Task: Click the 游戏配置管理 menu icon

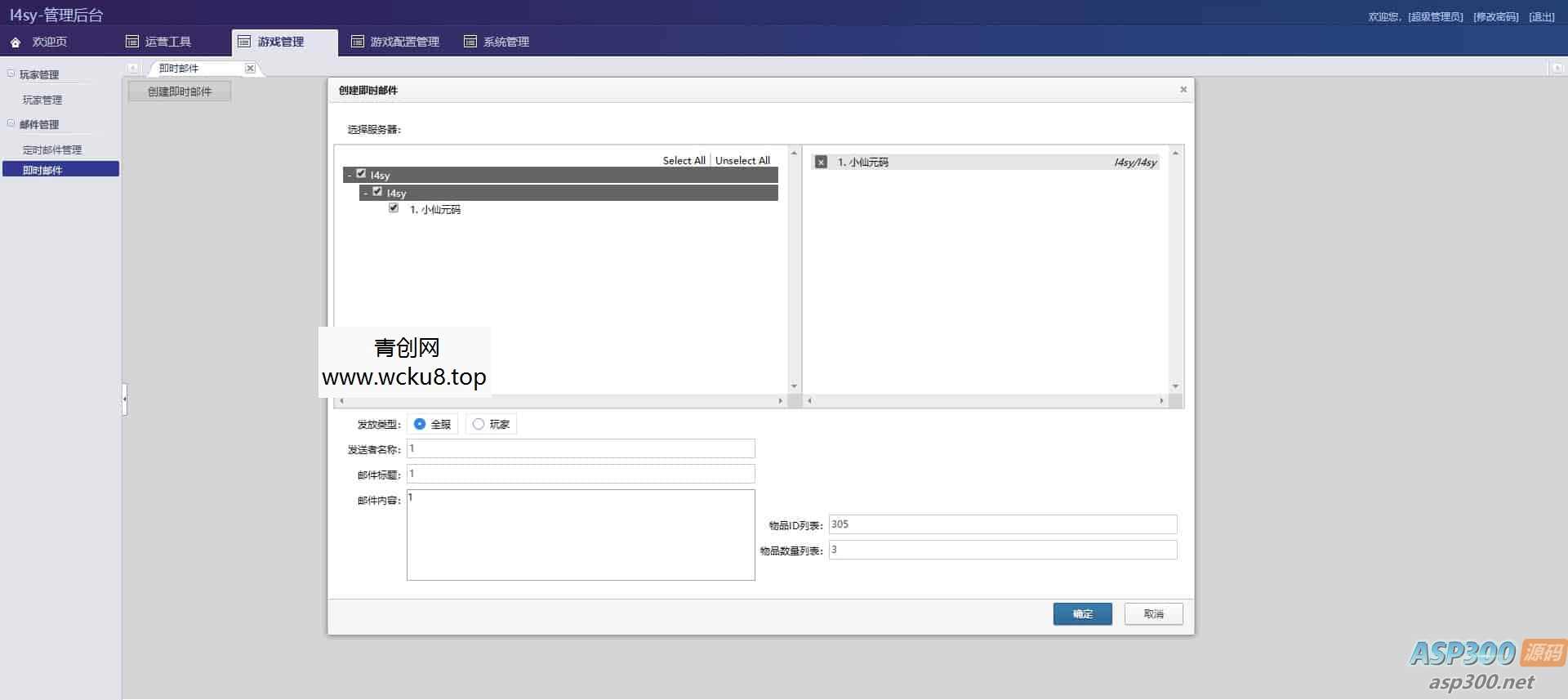Action: (357, 42)
